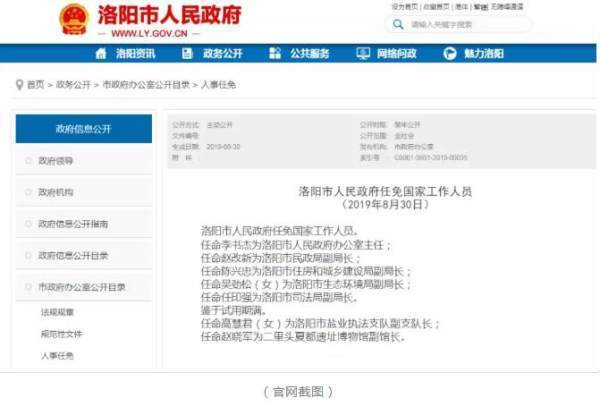Click the 盐业执法支队副支队长 appointment line
Image resolution: width=600 pixels, height=415 pixels.
[x=321, y=324]
